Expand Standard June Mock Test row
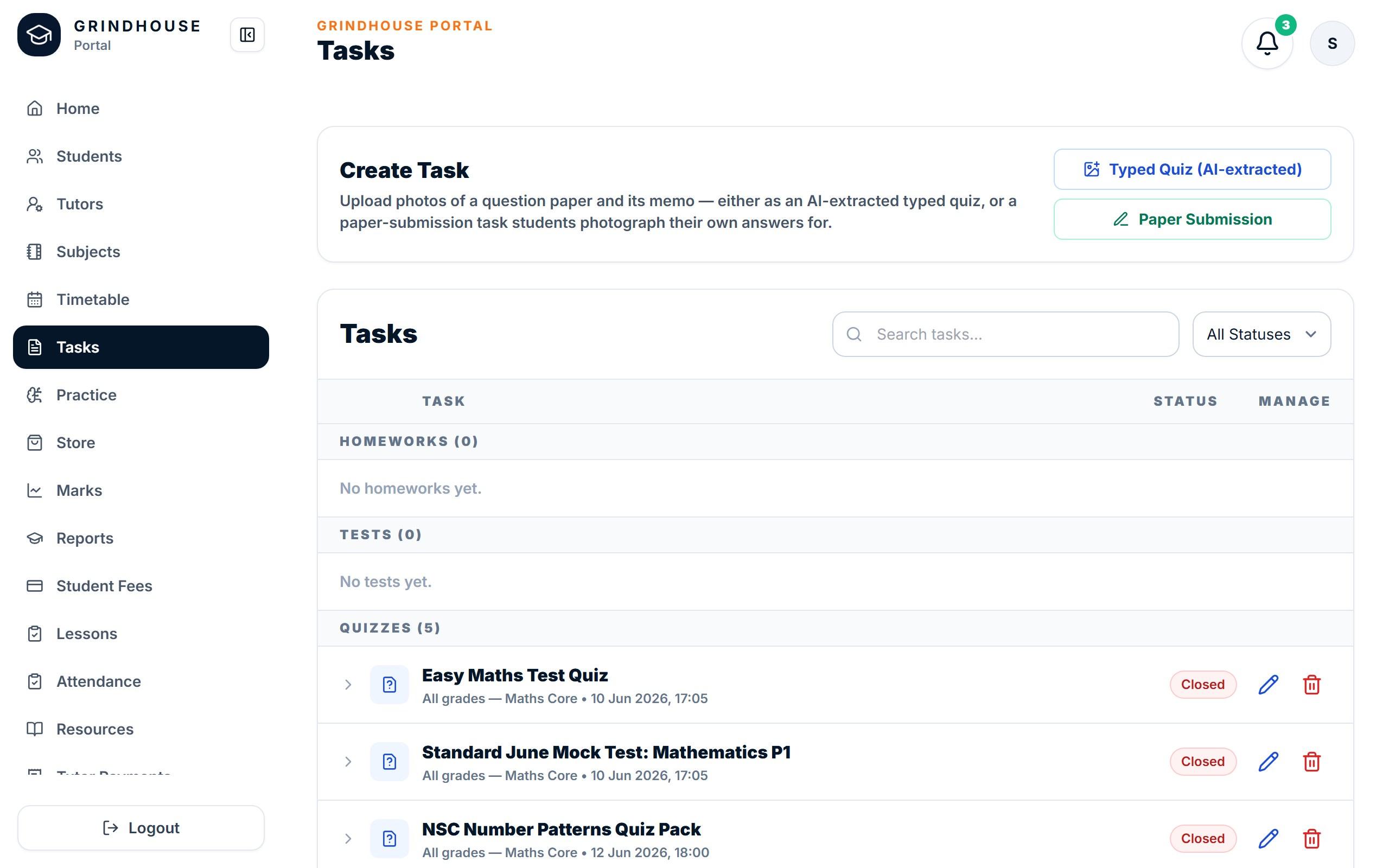The image size is (1389, 868). (348, 761)
